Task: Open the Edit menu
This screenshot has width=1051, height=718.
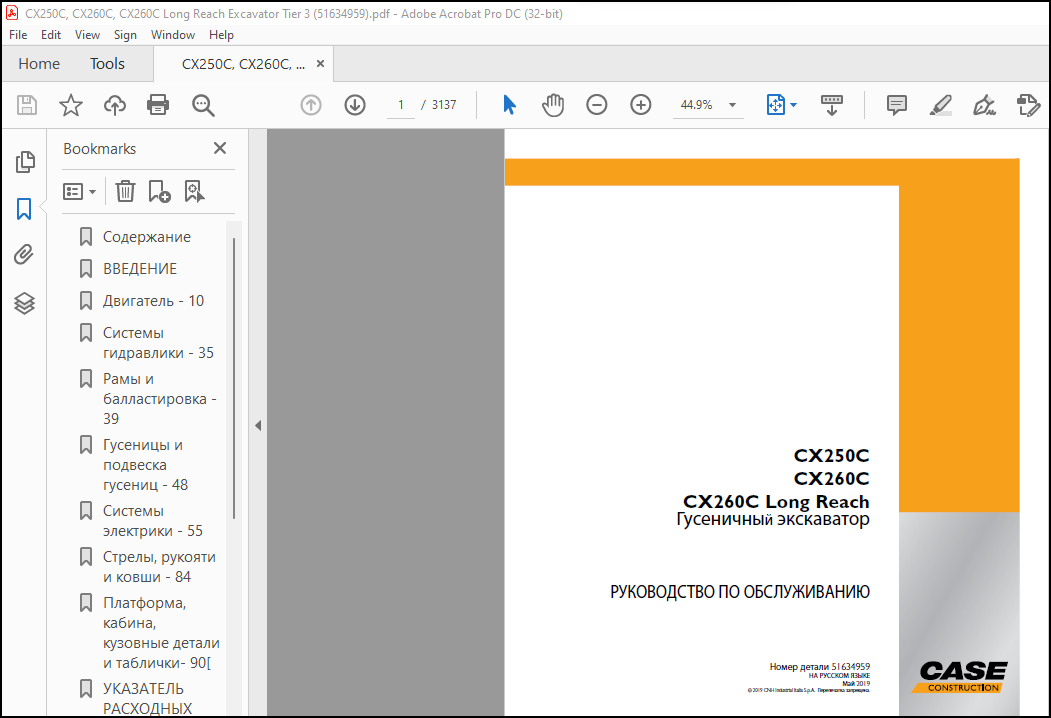Action: tap(51, 35)
